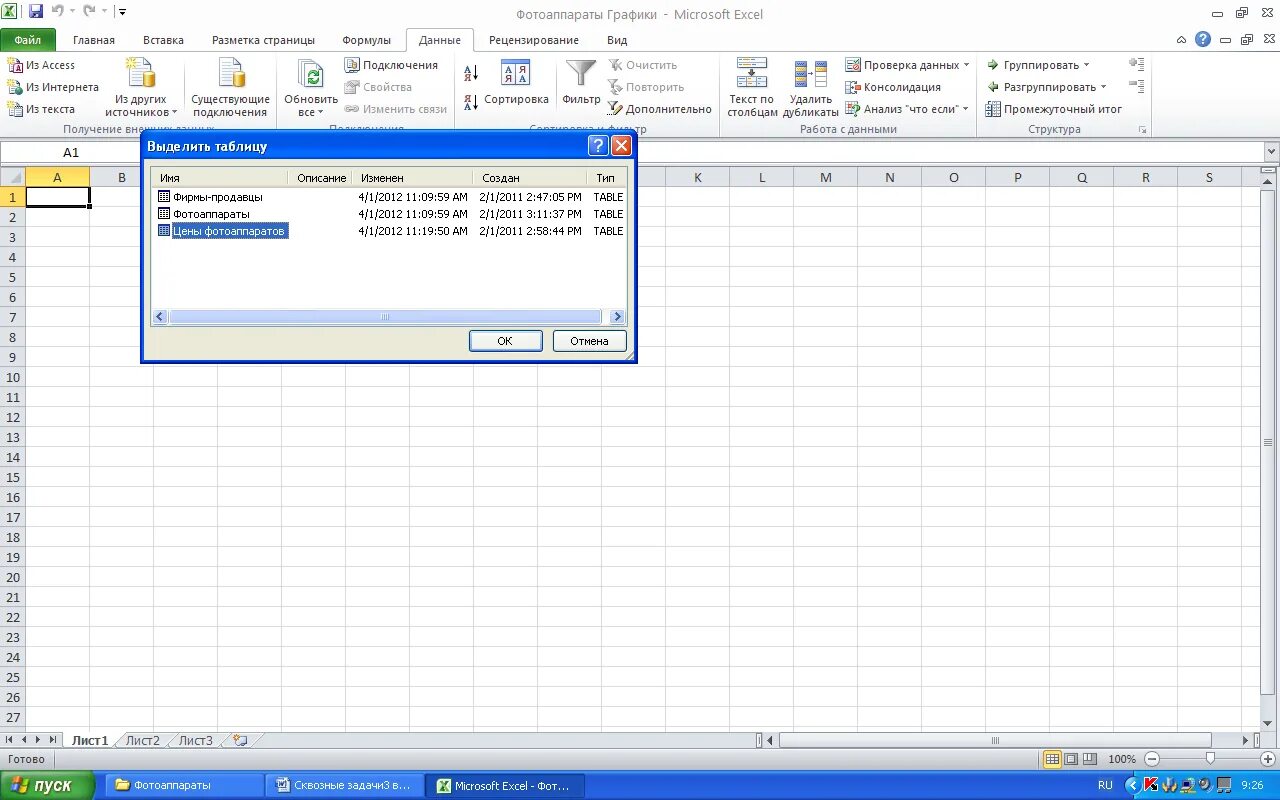Open Connections (Подключения) in the ribbon
This screenshot has height=800, width=1280.
coord(391,65)
